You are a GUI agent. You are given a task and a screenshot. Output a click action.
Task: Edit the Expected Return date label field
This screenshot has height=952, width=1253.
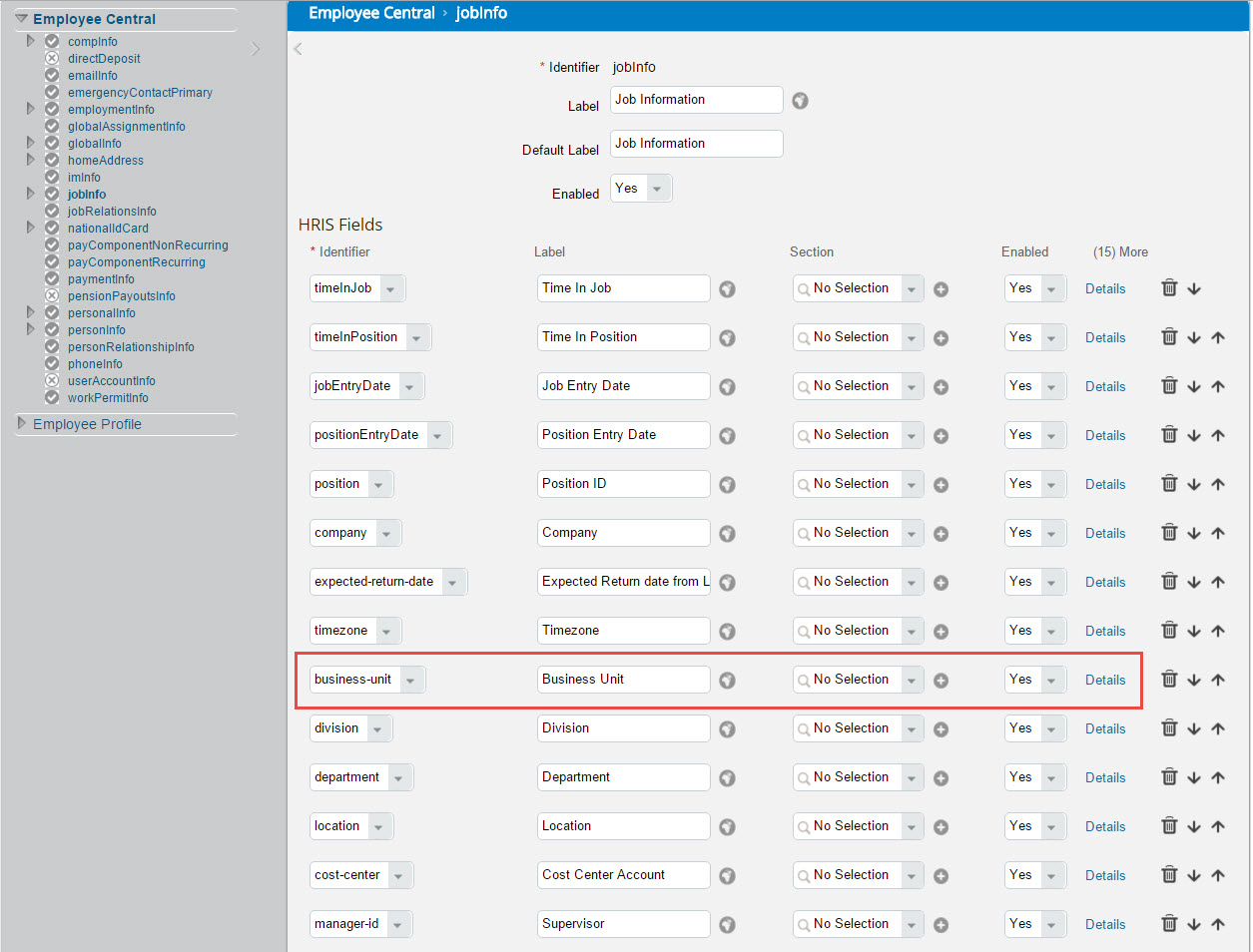click(x=624, y=582)
